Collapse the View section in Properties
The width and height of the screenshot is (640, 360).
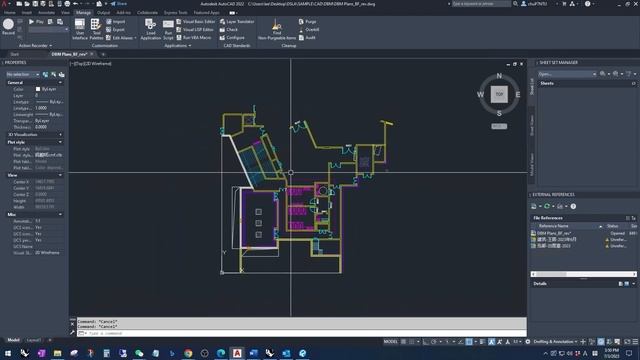tap(60, 175)
